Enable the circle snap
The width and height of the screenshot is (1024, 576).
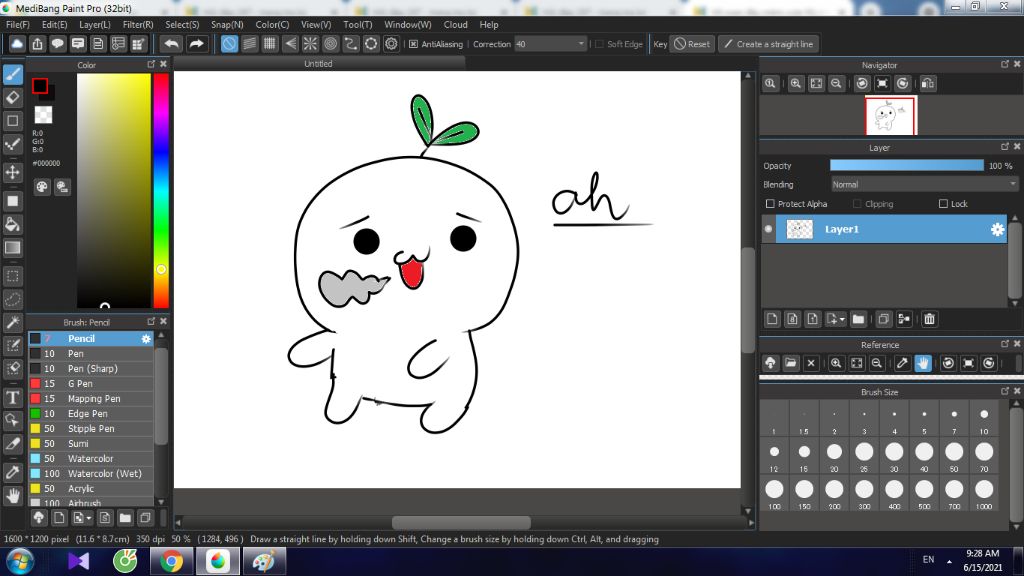[x=330, y=44]
